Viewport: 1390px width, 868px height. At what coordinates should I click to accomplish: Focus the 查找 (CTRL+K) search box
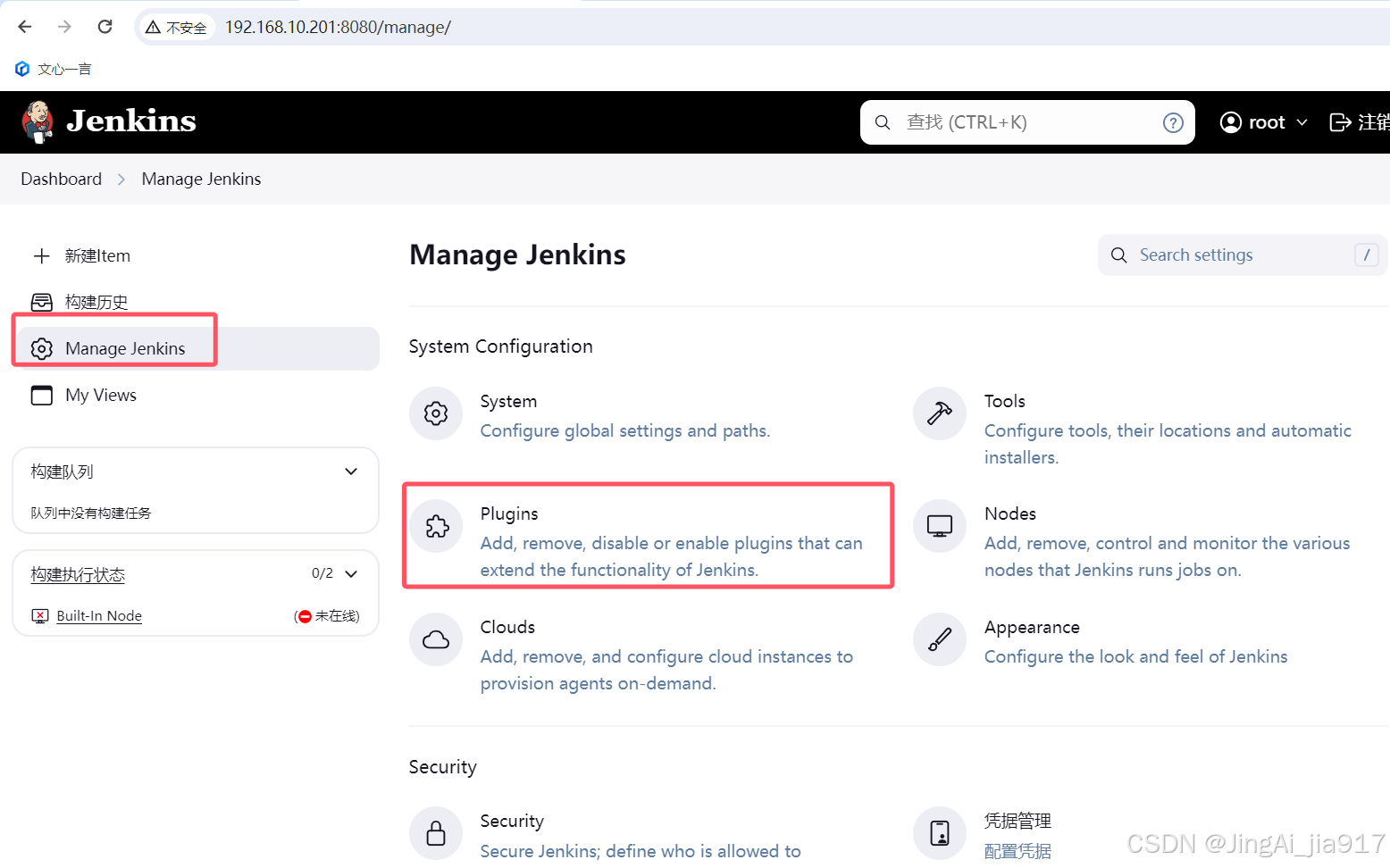point(1027,122)
